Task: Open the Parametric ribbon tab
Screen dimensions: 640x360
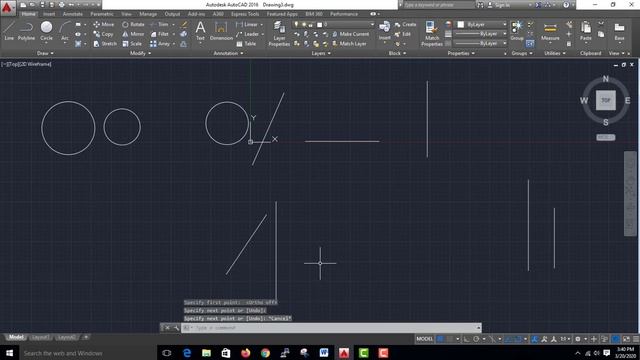Action: 102,14
